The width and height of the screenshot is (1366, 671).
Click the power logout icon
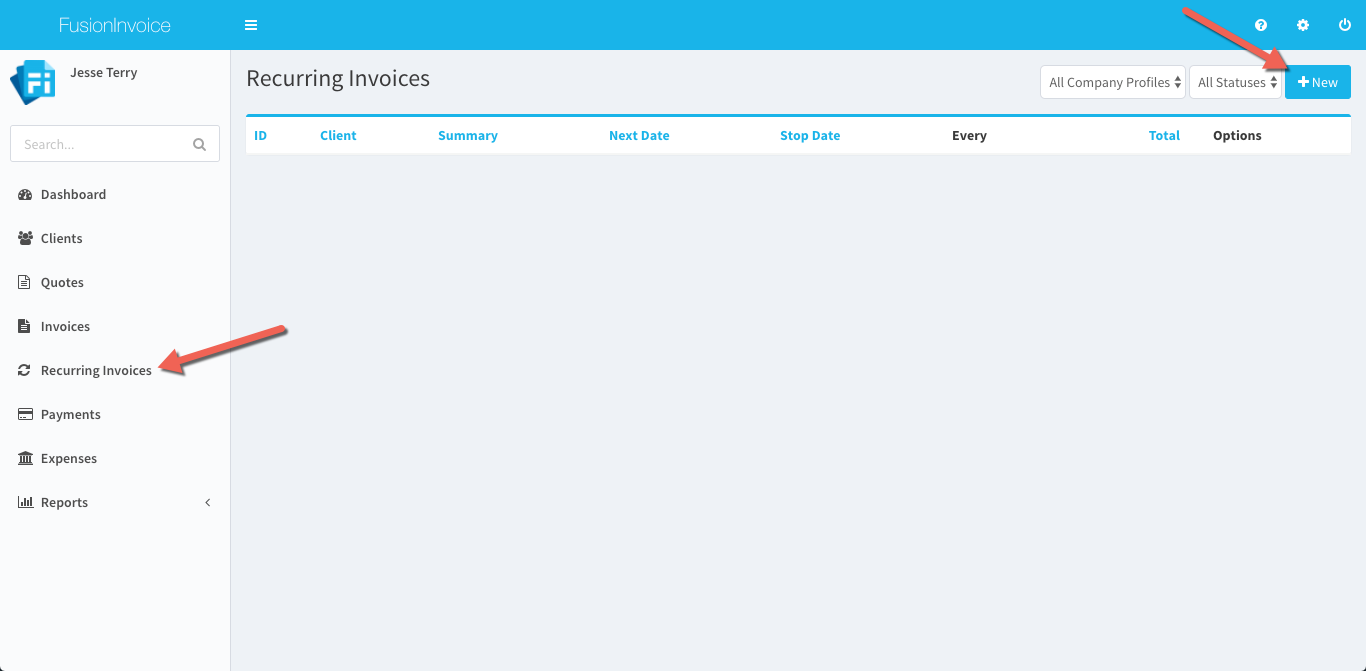(1345, 25)
